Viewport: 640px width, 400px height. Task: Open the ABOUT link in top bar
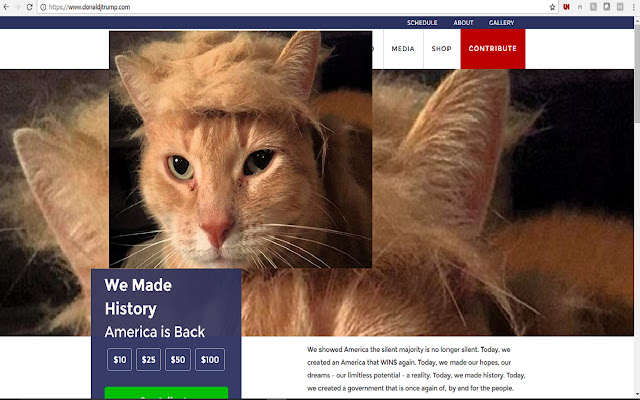click(x=463, y=22)
